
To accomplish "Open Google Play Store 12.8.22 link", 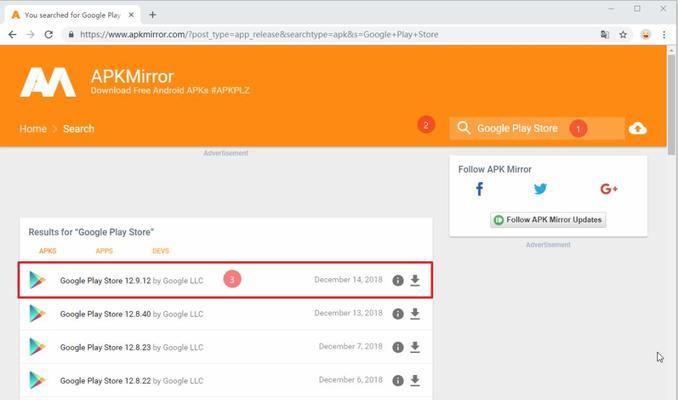I will coord(106,381).
